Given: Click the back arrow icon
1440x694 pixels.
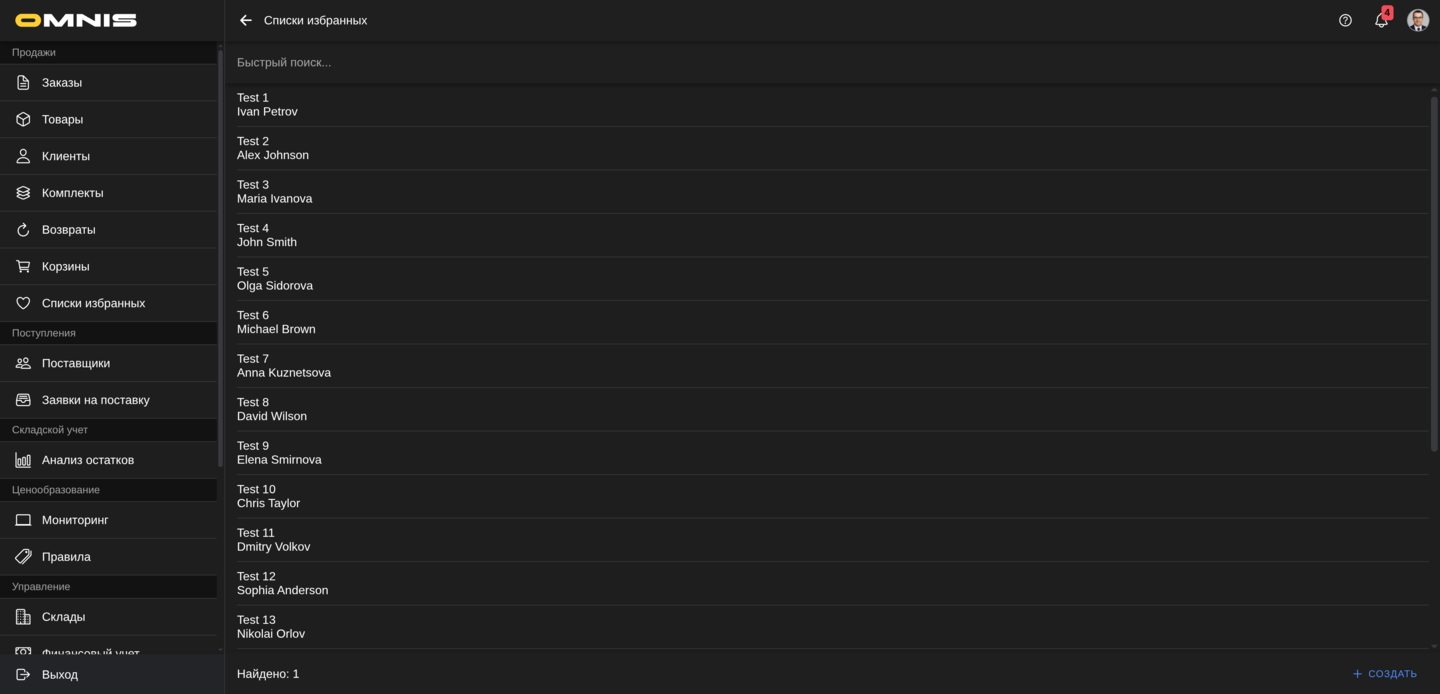Looking at the screenshot, I should coord(246,20).
